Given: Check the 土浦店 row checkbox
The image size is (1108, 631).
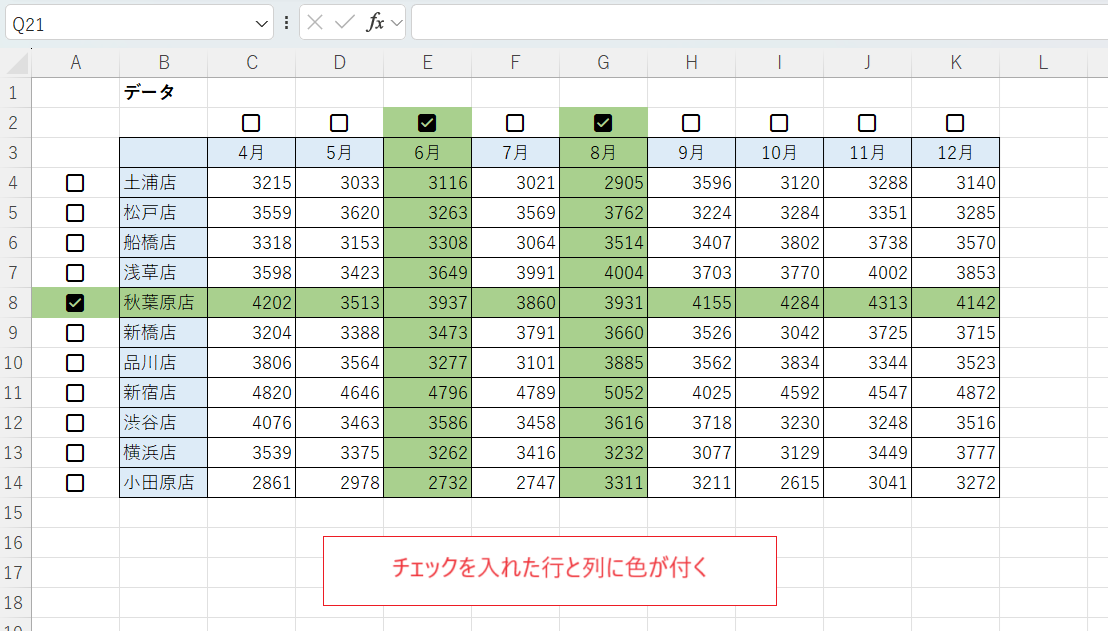Looking at the screenshot, I should 75,183.
